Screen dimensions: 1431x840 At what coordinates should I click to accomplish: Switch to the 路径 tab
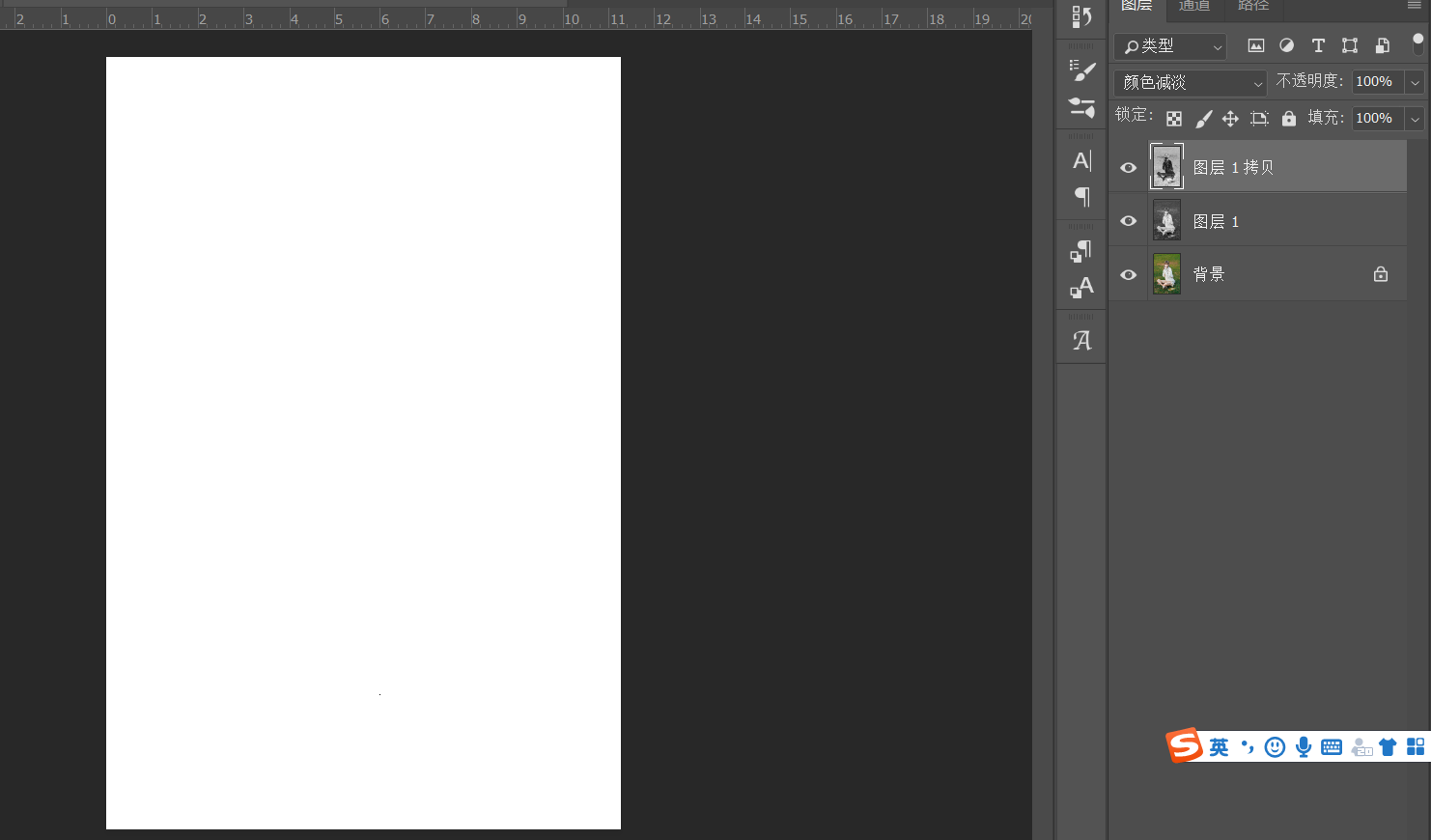click(x=1252, y=6)
